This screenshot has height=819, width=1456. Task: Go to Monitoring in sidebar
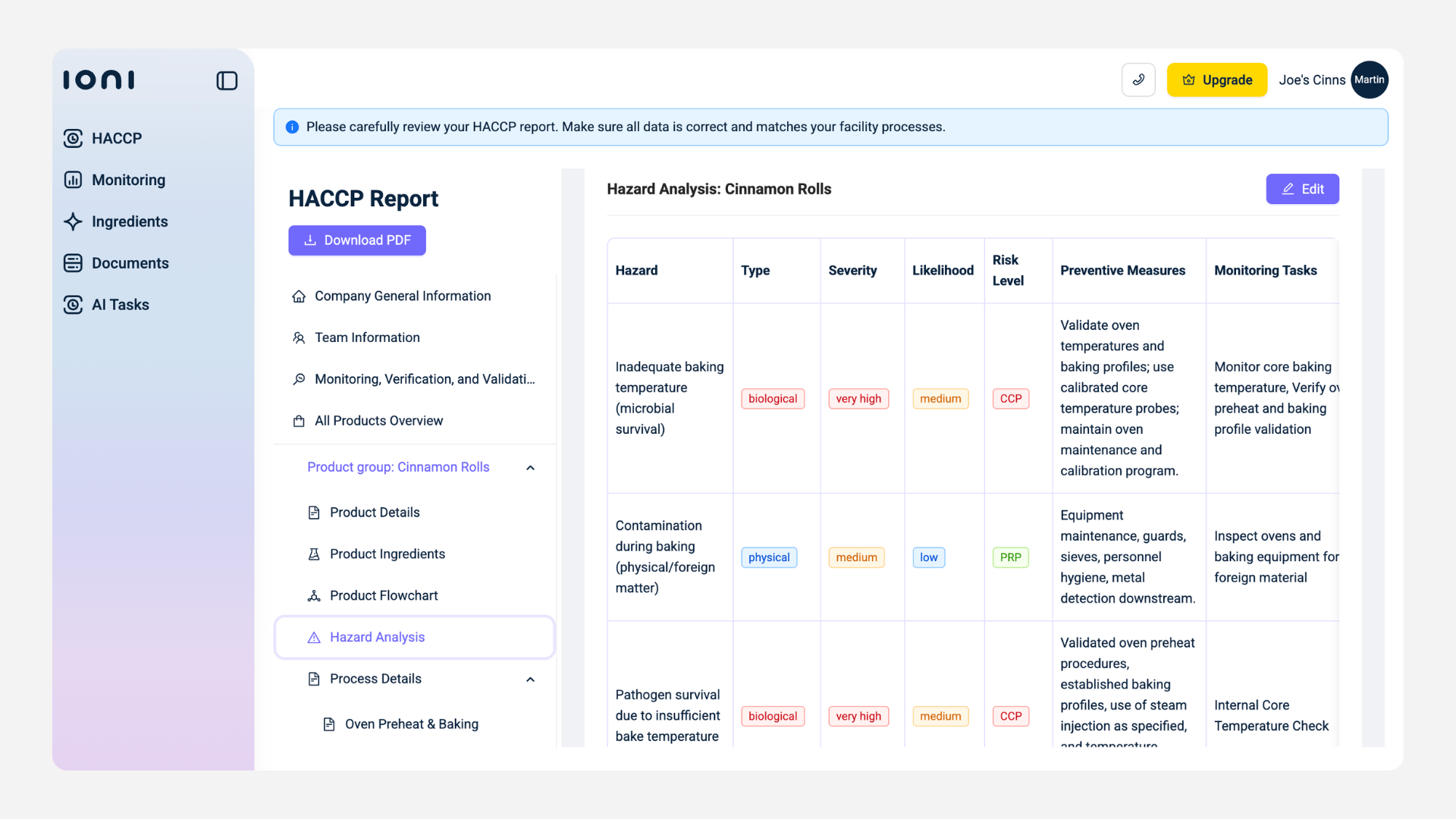(x=127, y=180)
